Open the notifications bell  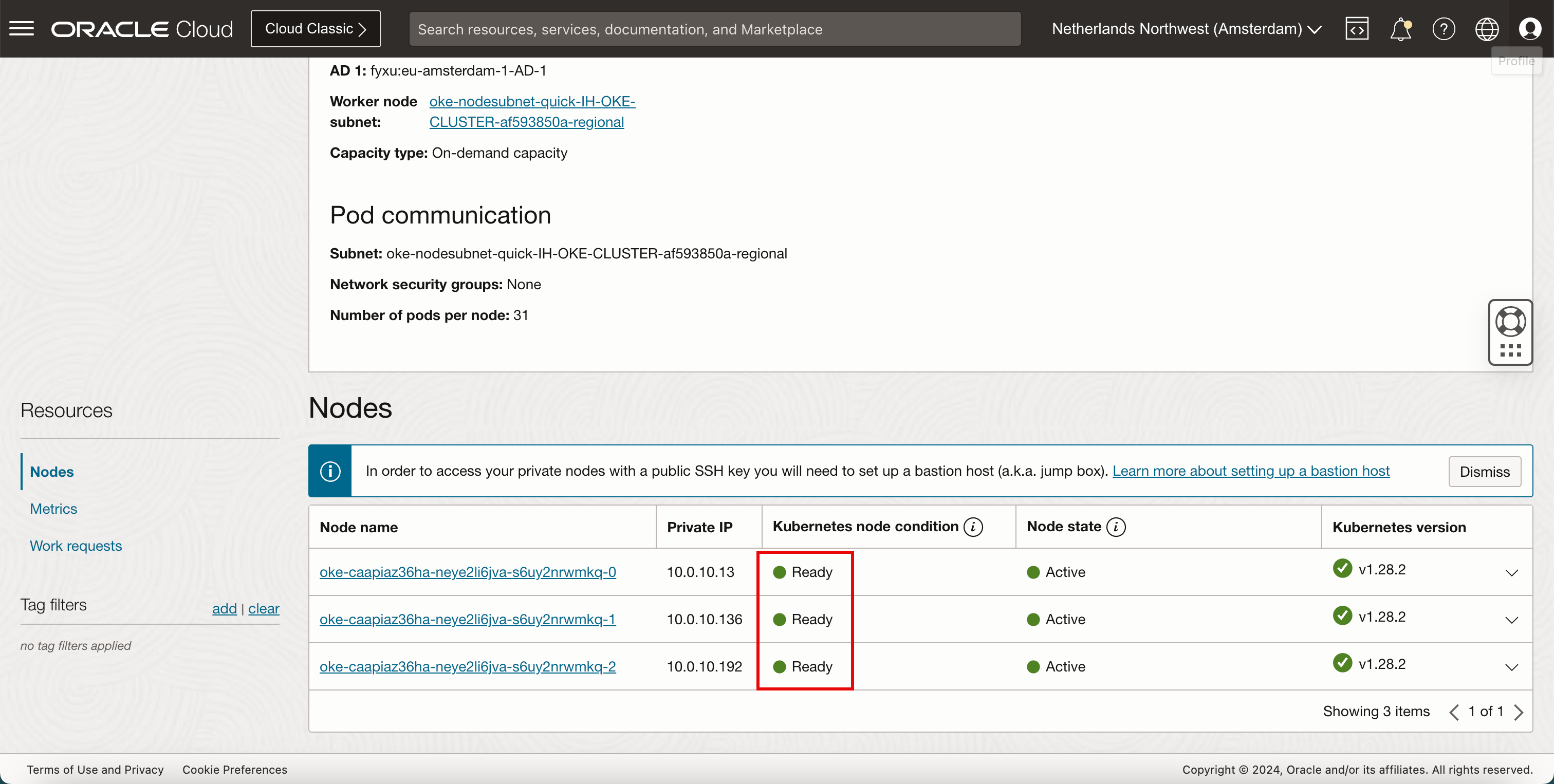coord(1400,28)
